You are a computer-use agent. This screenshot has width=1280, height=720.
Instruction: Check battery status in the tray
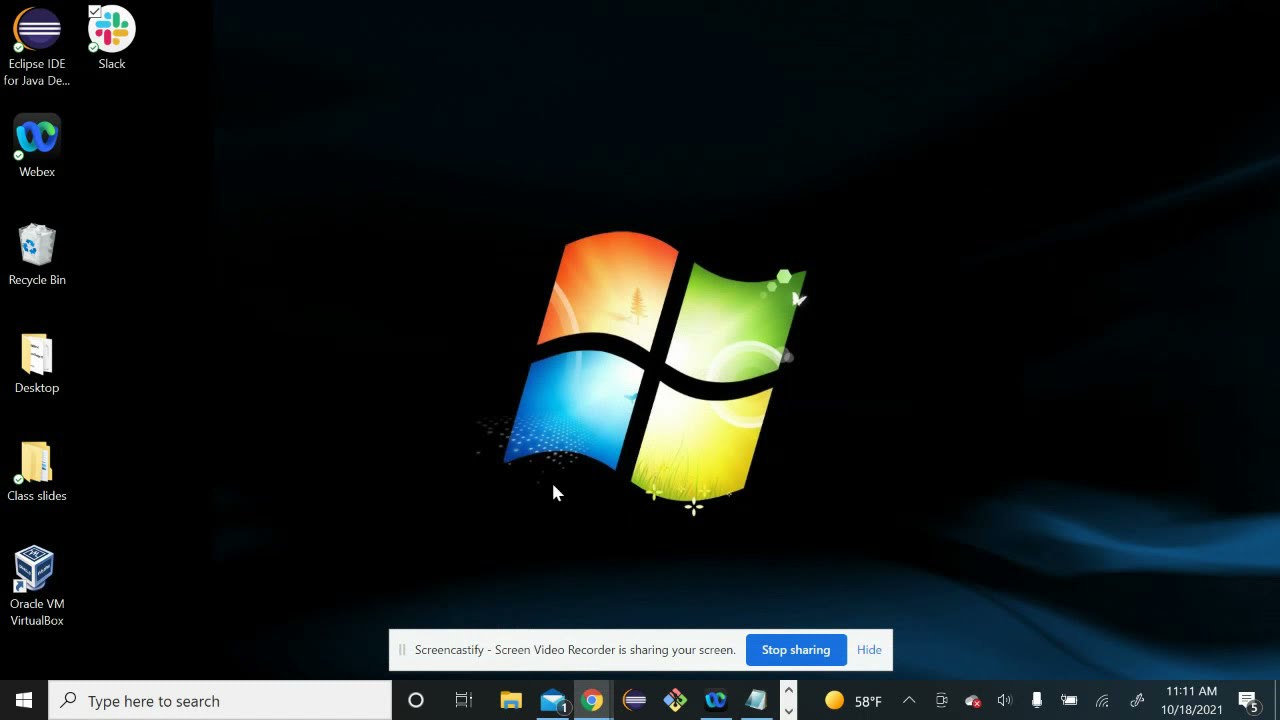click(1069, 701)
